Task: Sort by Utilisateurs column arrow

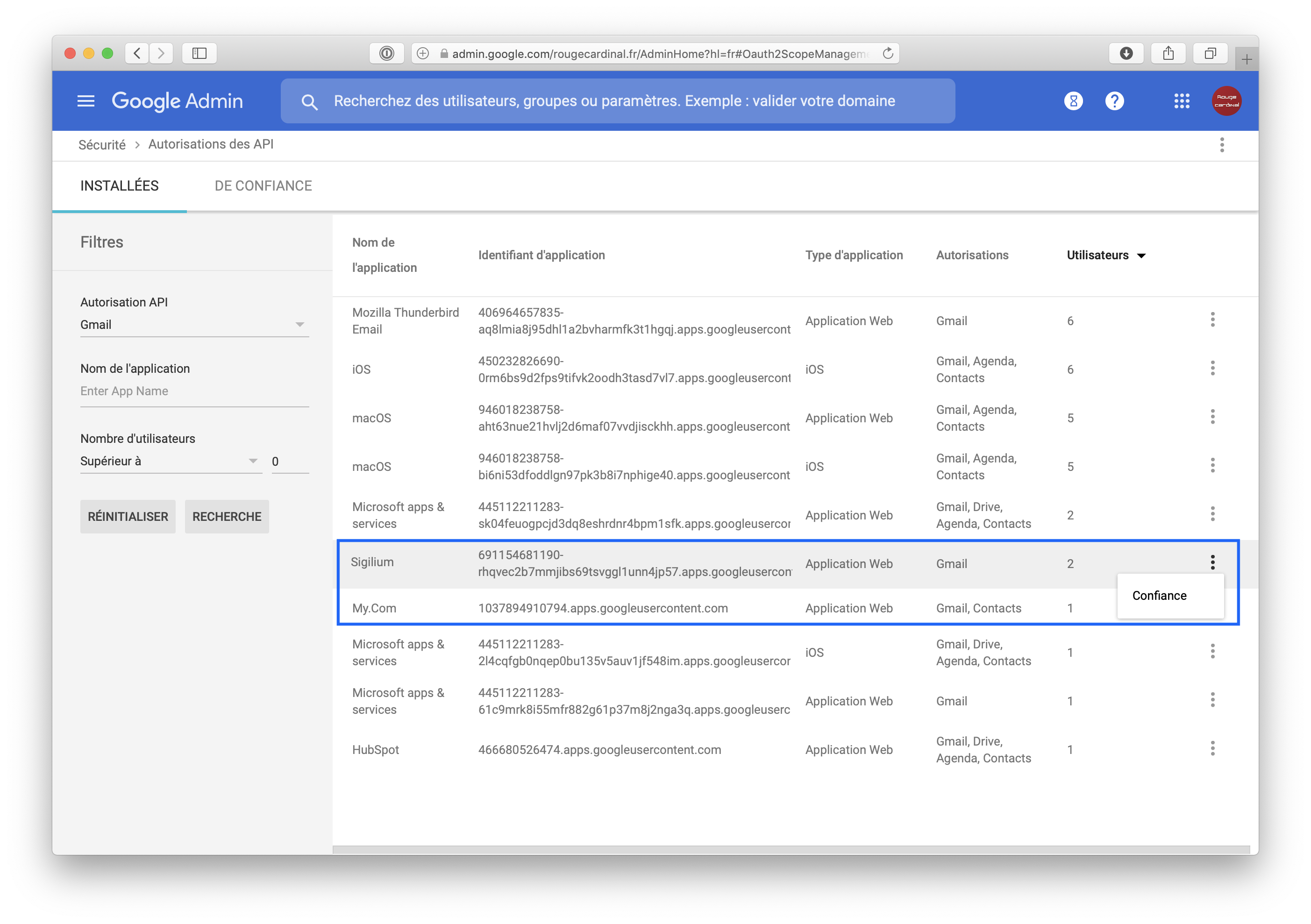Action: (1141, 256)
